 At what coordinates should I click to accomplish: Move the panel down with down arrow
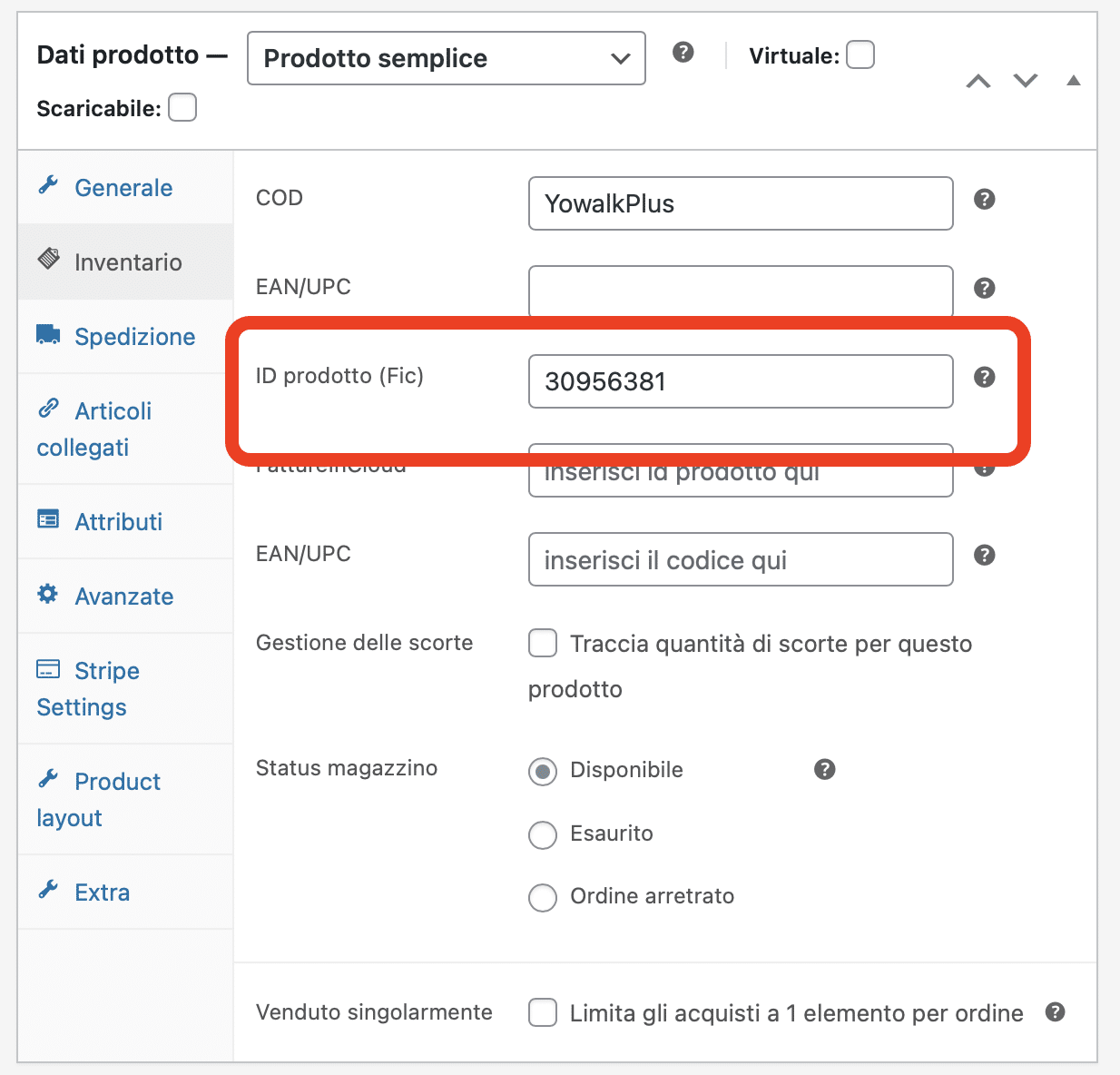(1026, 82)
